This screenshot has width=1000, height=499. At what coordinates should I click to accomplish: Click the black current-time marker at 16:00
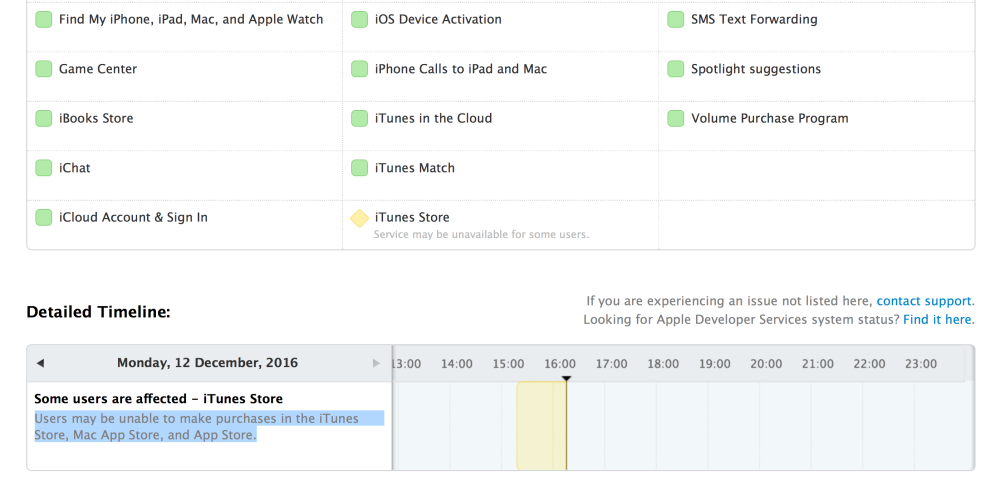[x=566, y=378]
